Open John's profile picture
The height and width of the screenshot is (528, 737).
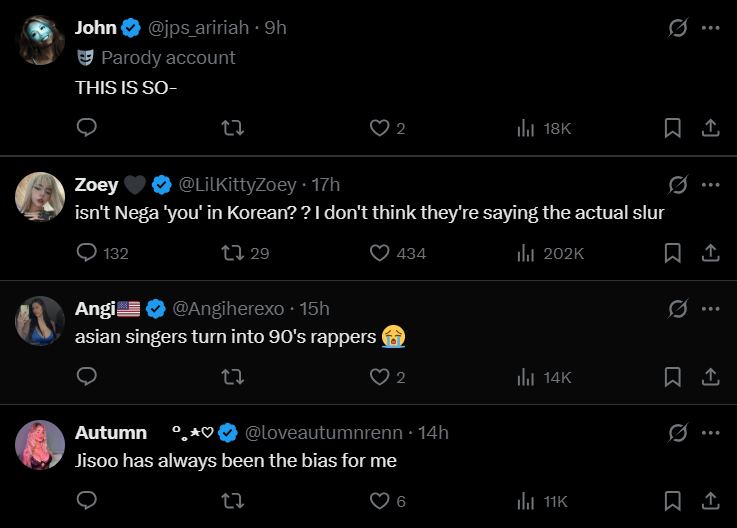(x=41, y=41)
